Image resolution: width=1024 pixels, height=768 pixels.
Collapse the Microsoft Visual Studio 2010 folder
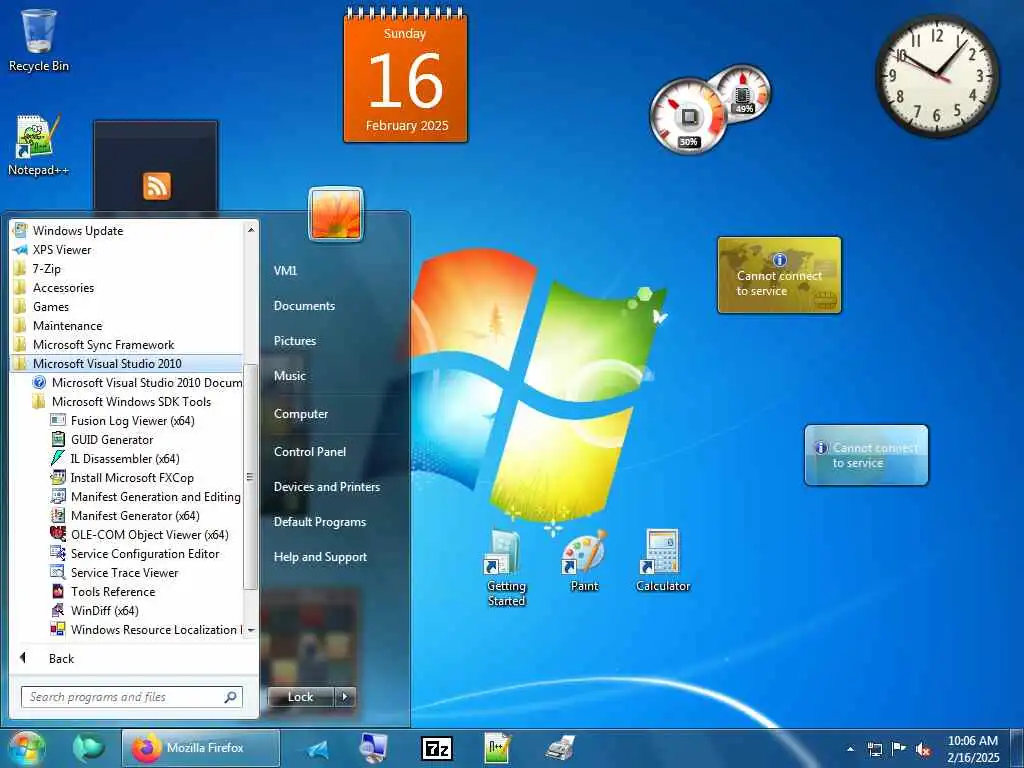(127, 363)
